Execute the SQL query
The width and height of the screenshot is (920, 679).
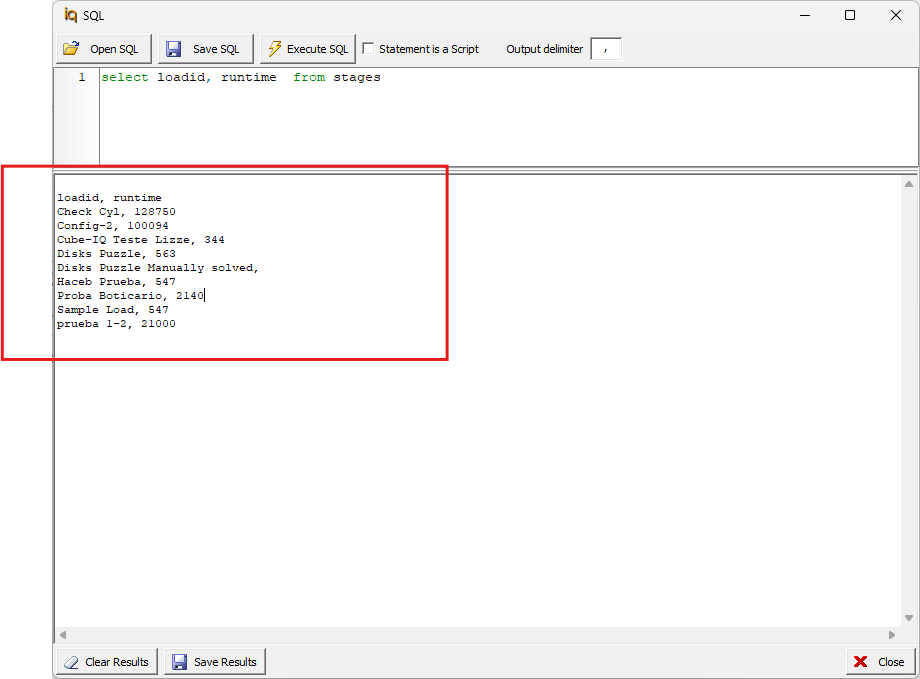click(x=307, y=48)
